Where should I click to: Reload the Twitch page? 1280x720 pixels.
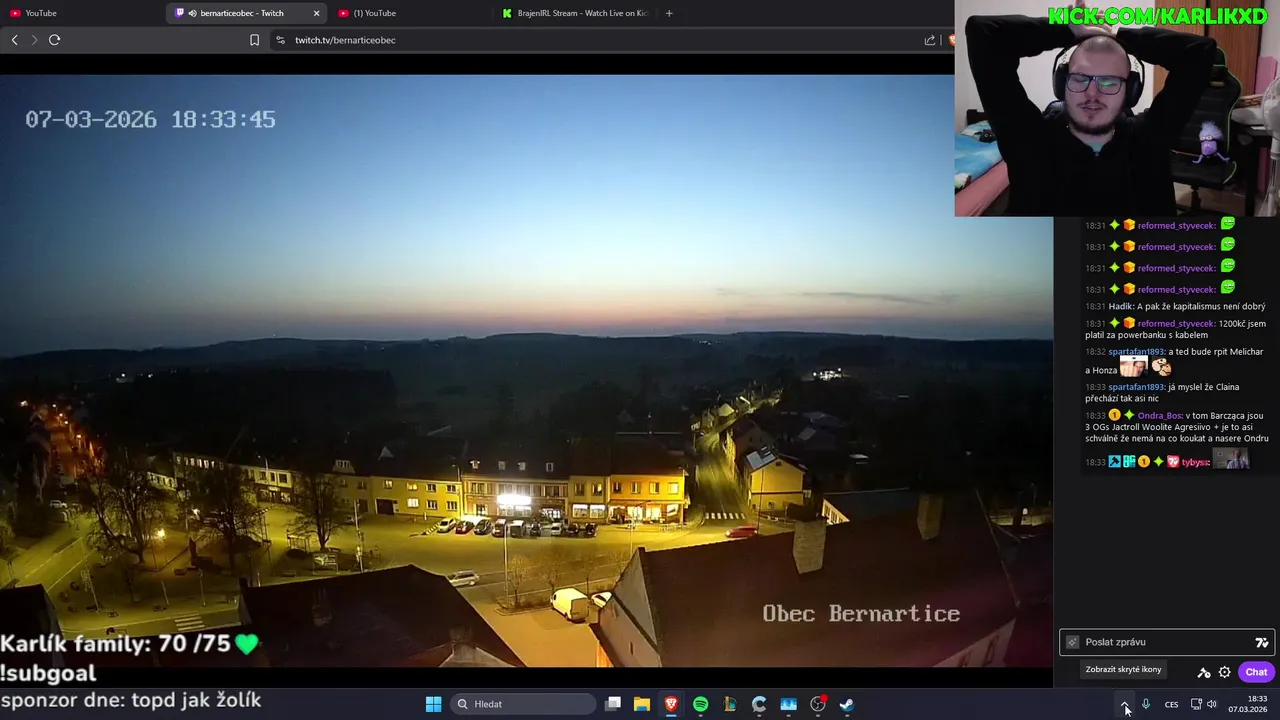(55, 40)
